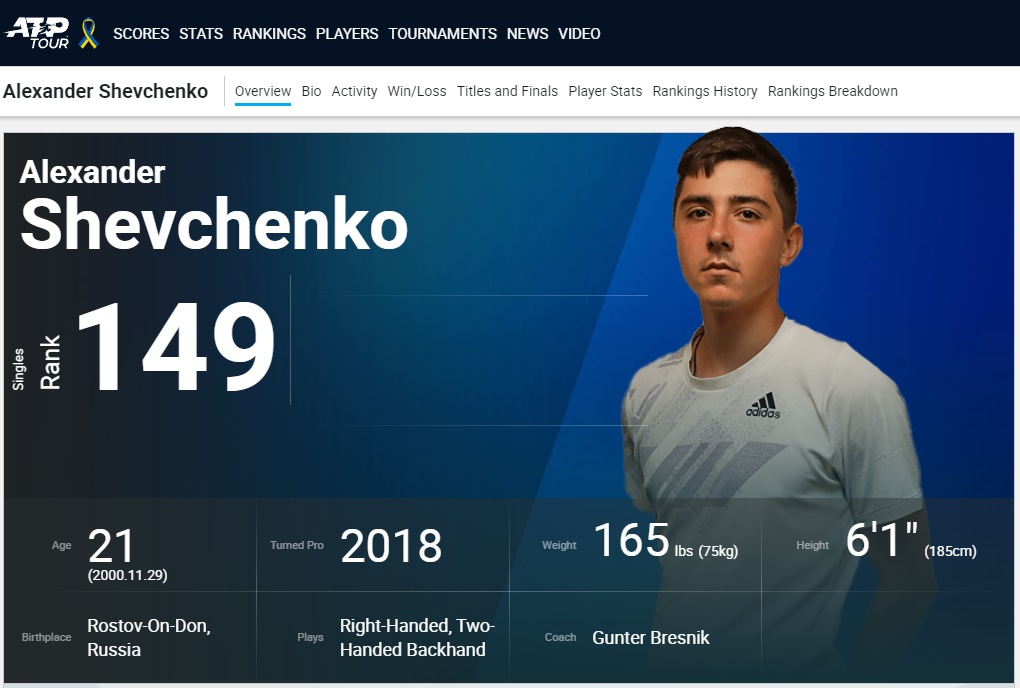Open the SCORES menu

(141, 34)
